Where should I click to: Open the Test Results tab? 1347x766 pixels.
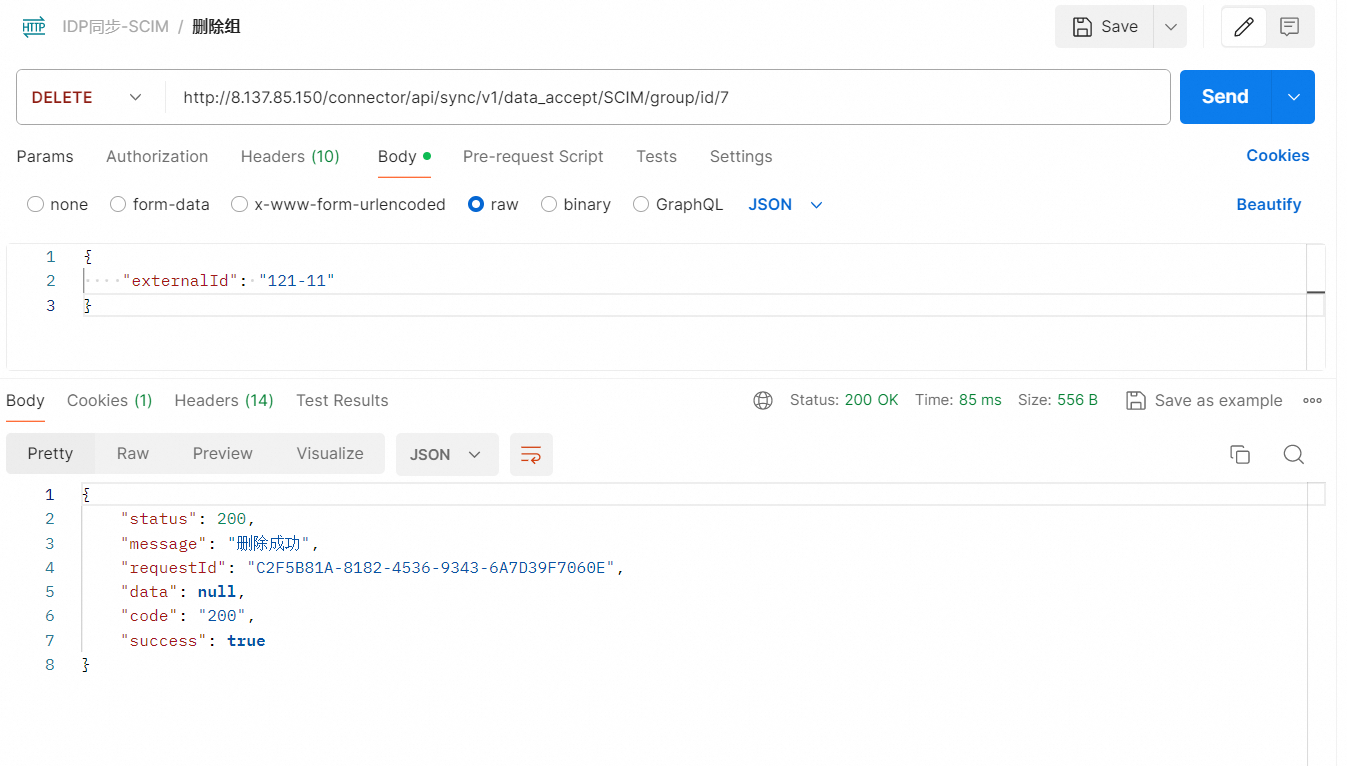tap(342, 400)
